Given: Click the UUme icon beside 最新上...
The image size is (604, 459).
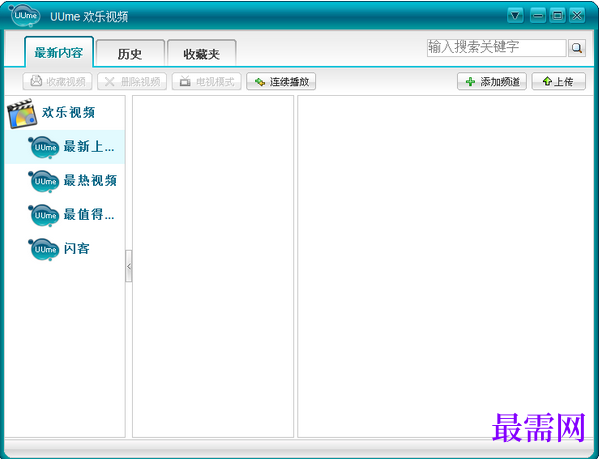Looking at the screenshot, I should pos(44,147).
